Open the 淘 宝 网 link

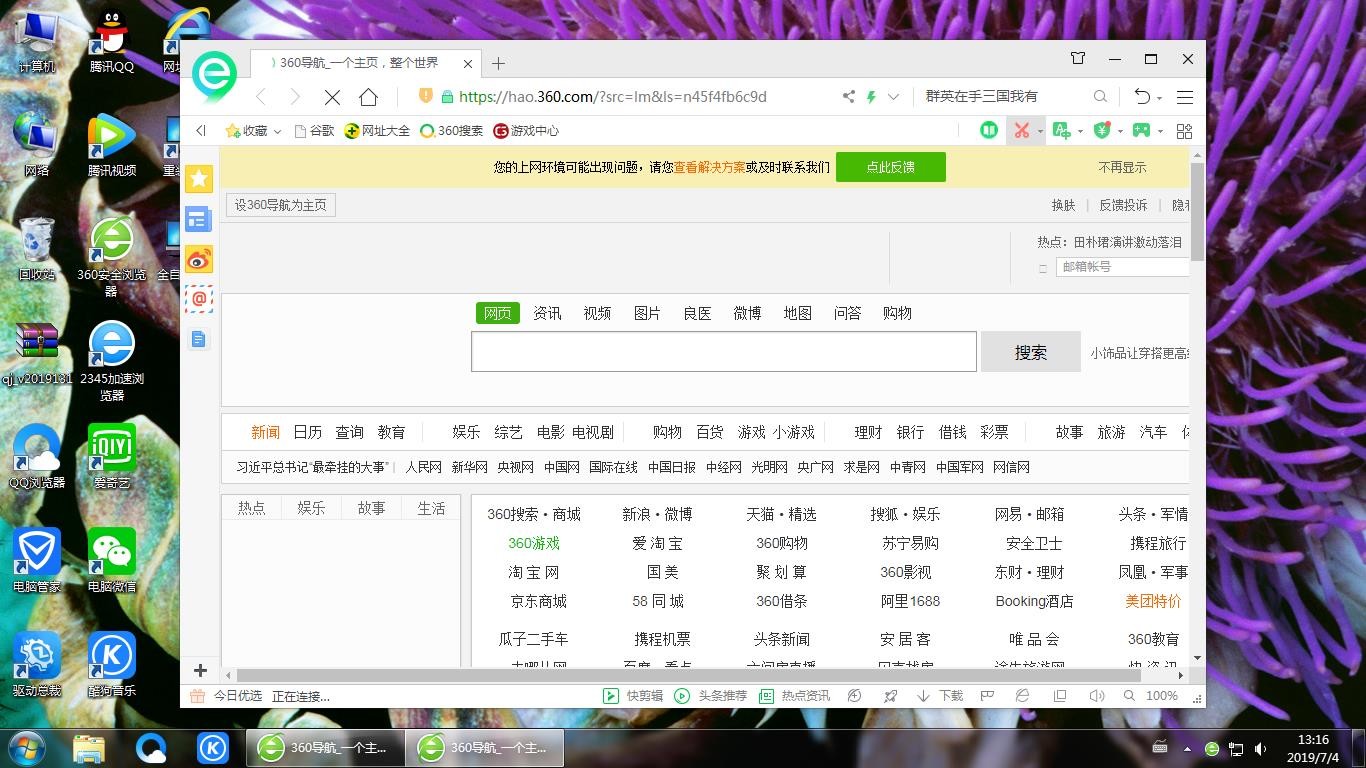(534, 572)
